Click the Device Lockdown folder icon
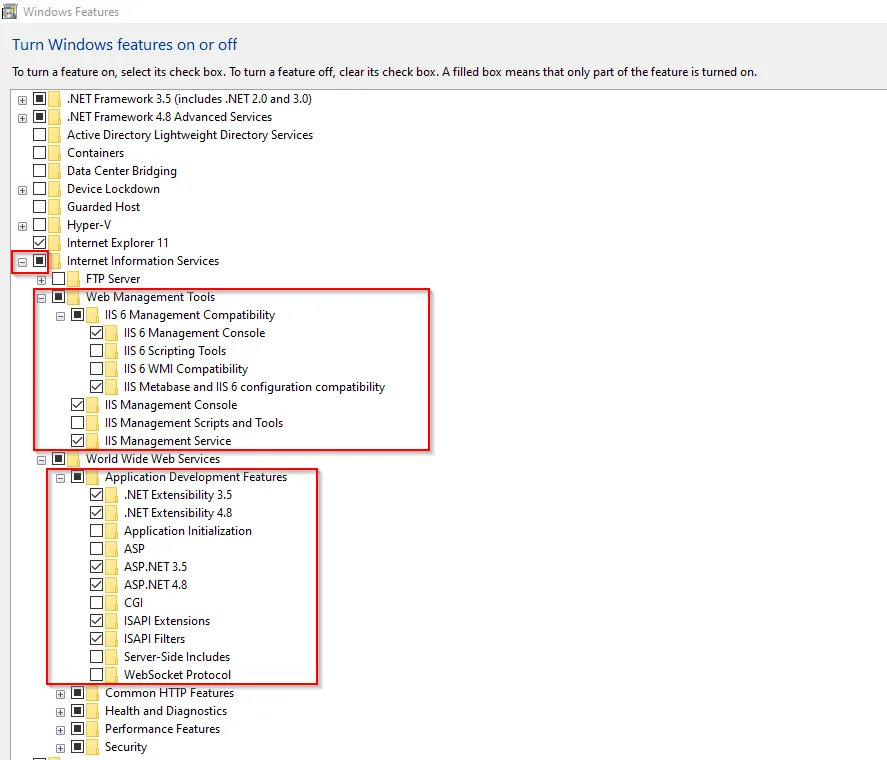Screen dimensions: 887x760 coord(55,189)
